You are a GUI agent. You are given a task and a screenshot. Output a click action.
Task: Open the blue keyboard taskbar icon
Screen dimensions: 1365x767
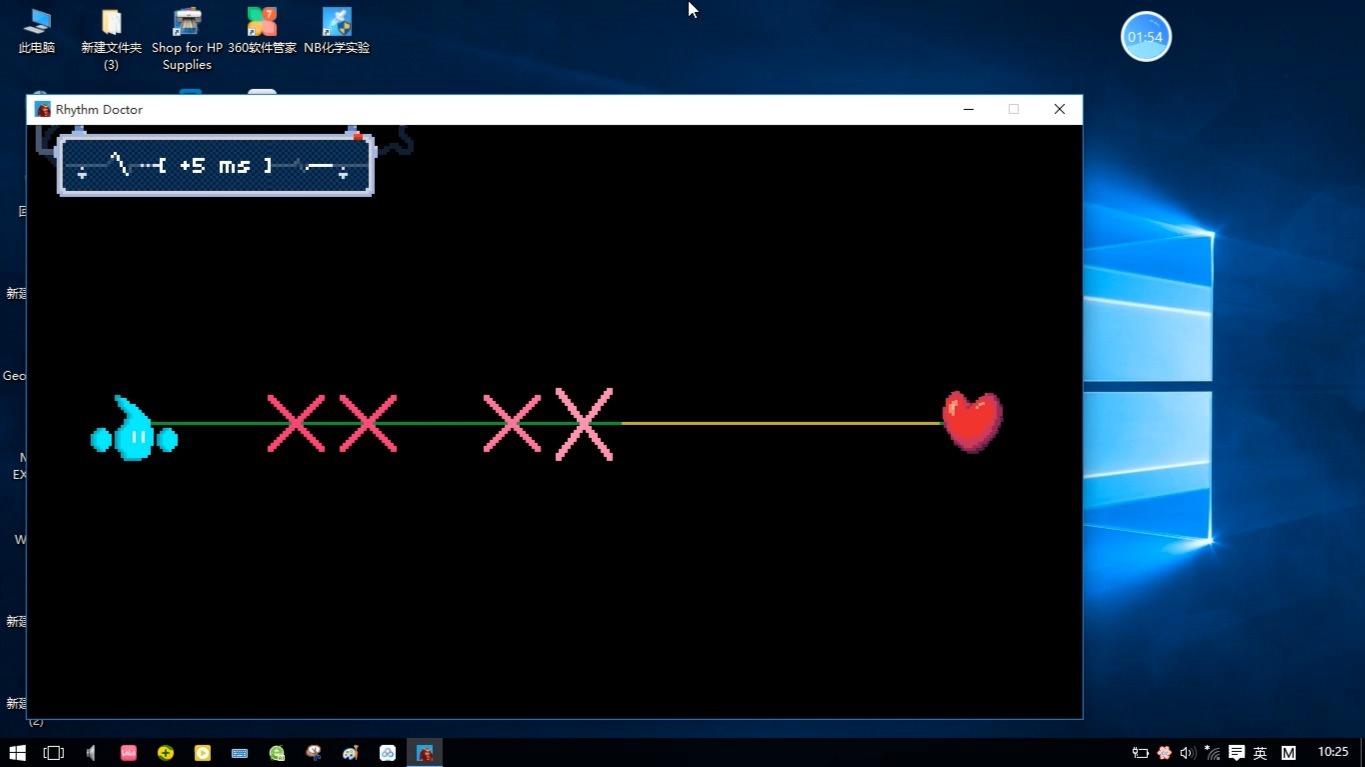click(240, 753)
